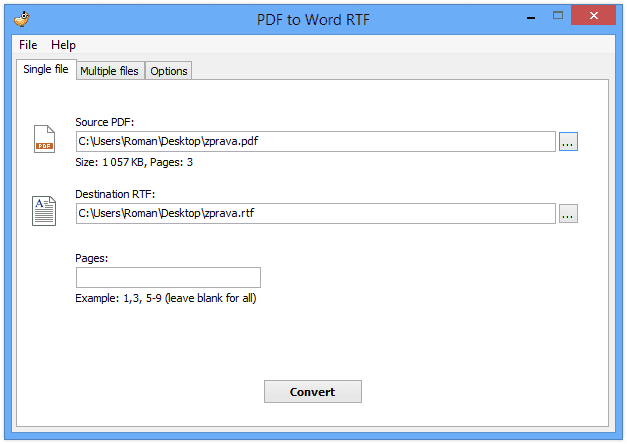Screen dimensions: 627x444
Task: Switch to the Multiple files tab
Action: point(109,71)
